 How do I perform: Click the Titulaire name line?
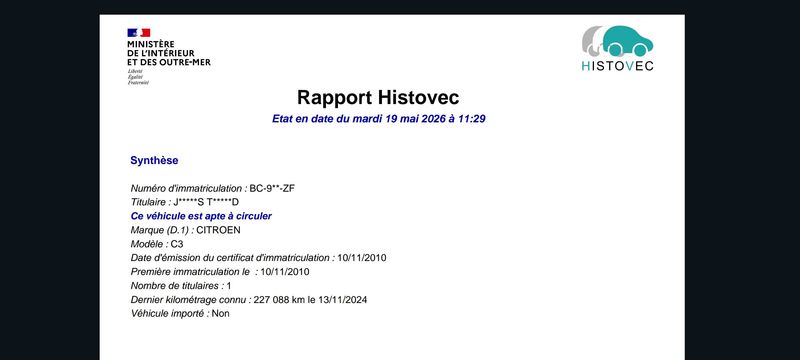point(185,202)
